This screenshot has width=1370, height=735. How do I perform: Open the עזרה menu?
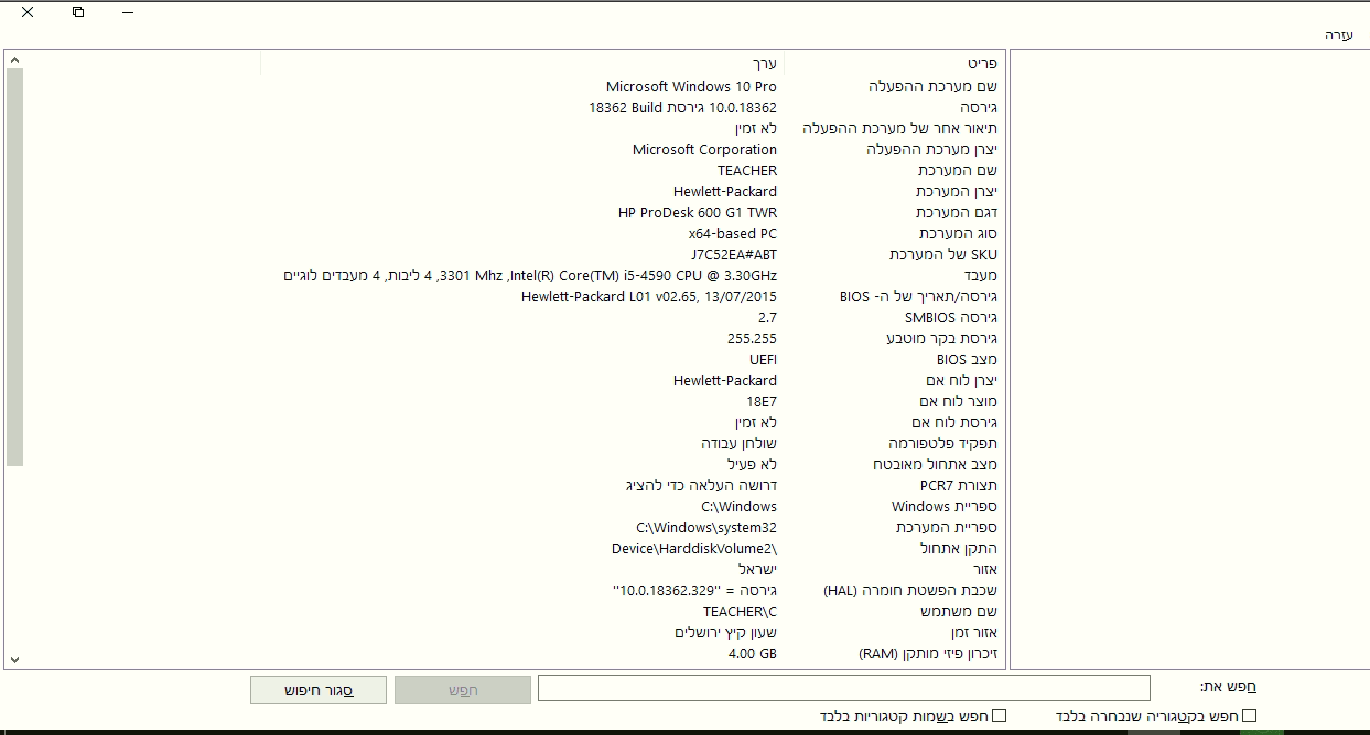pyautogui.click(x=1338, y=35)
